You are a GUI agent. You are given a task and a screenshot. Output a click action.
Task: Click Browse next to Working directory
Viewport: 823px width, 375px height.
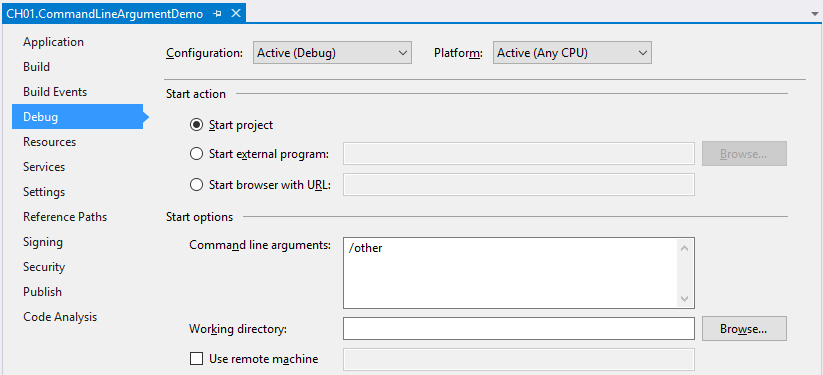744,329
